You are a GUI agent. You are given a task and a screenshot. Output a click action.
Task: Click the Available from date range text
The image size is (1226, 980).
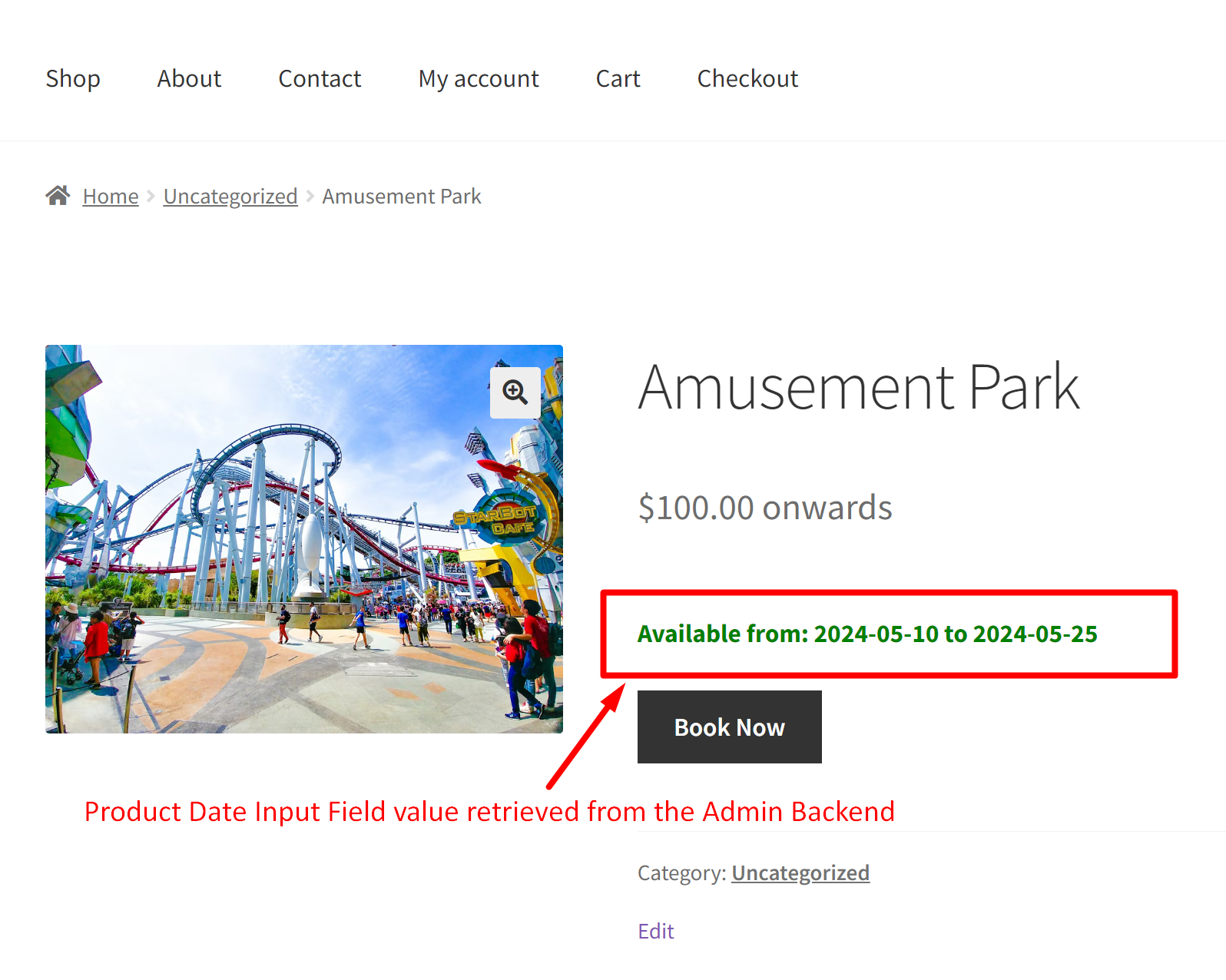867,634
